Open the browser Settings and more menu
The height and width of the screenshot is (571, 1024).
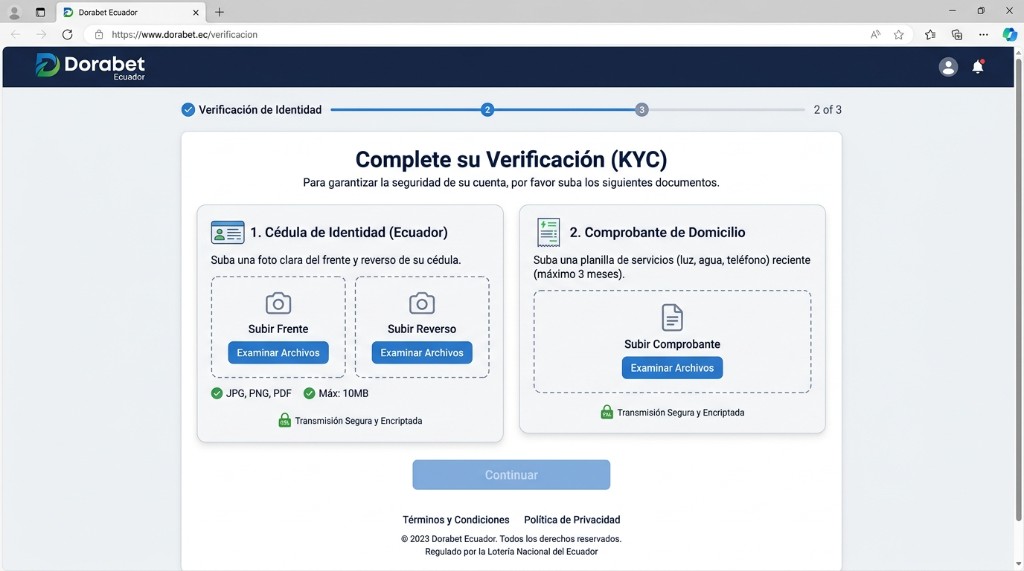(984, 35)
